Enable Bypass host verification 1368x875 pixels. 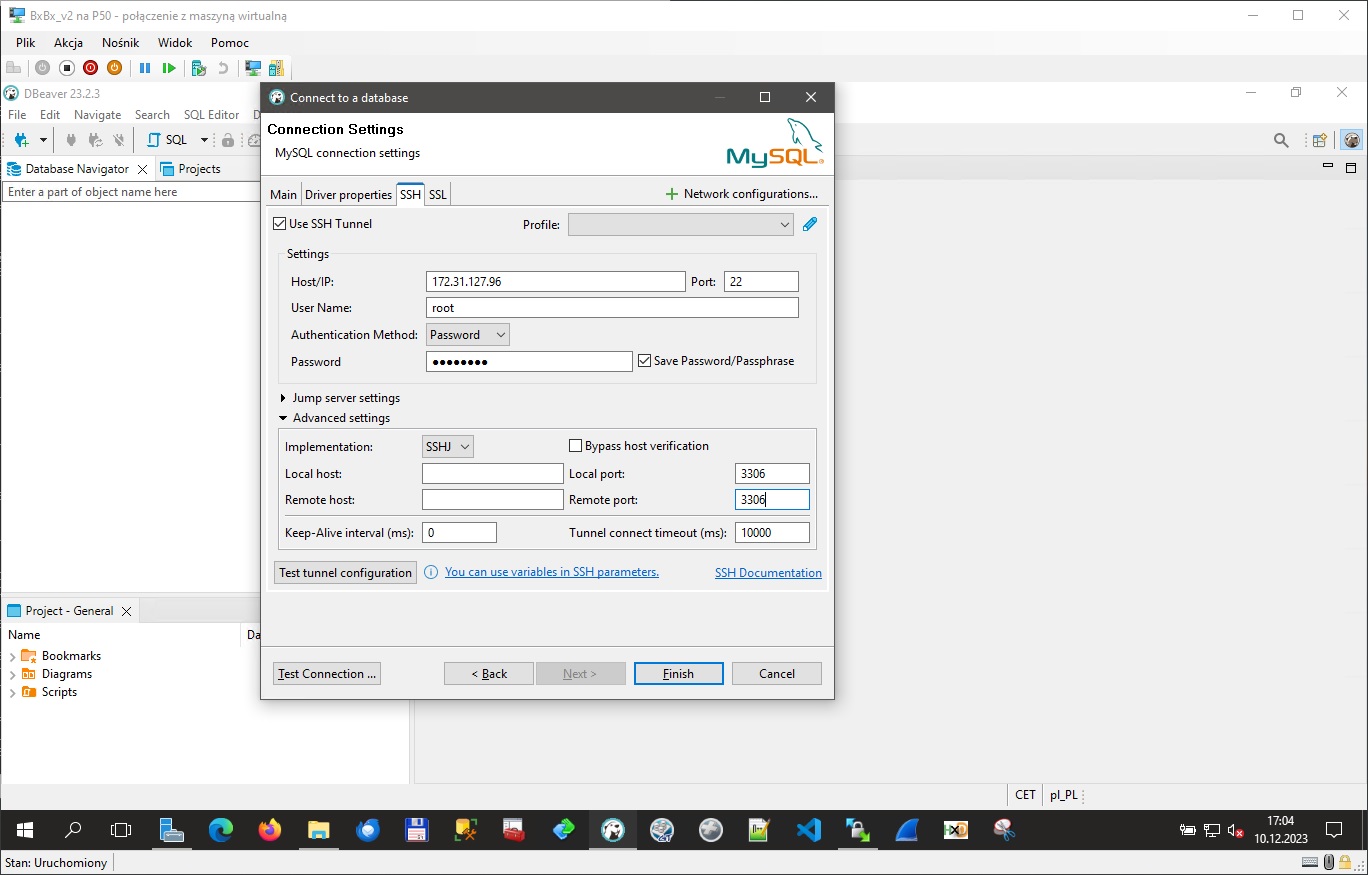coord(576,446)
